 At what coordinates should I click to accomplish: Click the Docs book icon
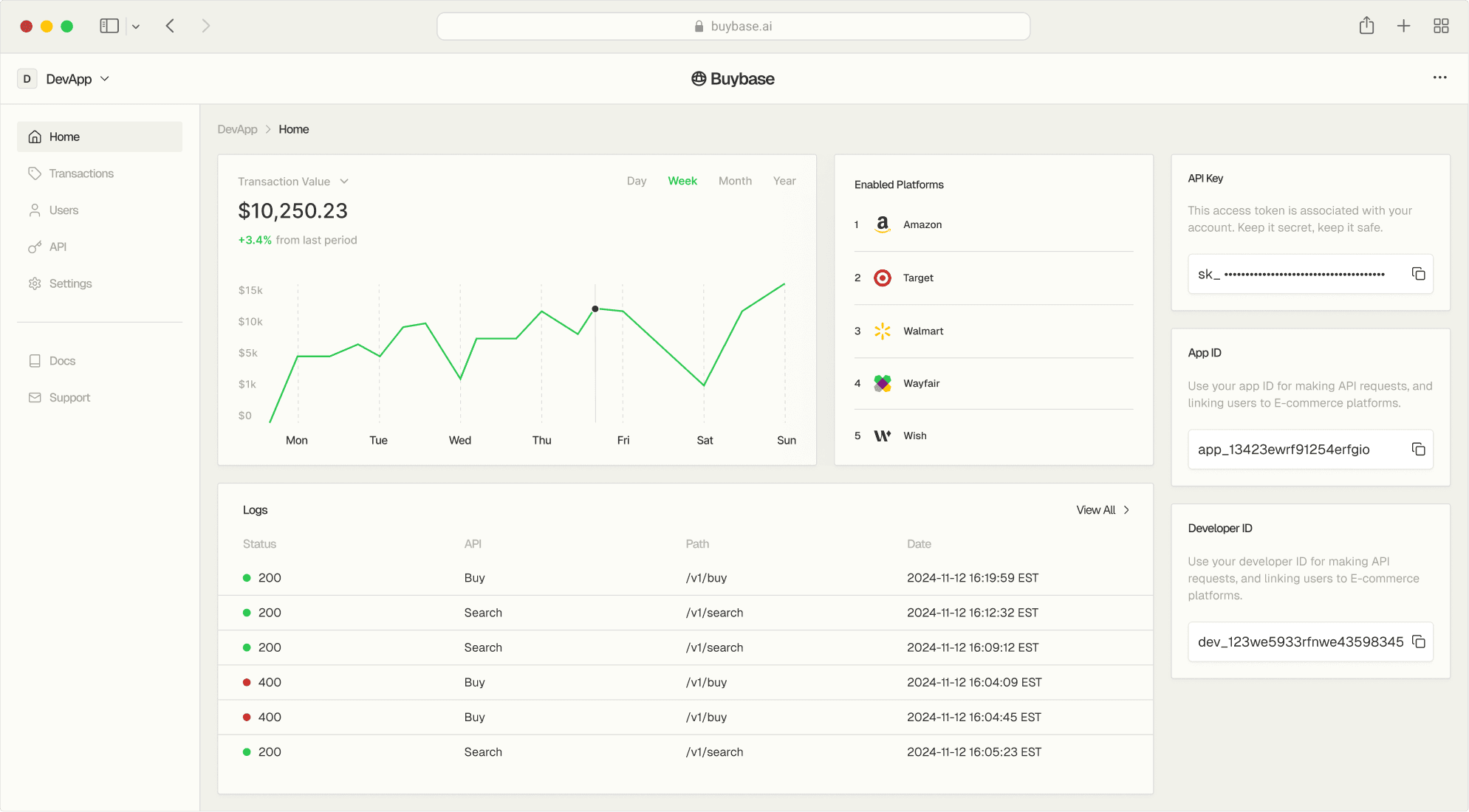coord(35,361)
